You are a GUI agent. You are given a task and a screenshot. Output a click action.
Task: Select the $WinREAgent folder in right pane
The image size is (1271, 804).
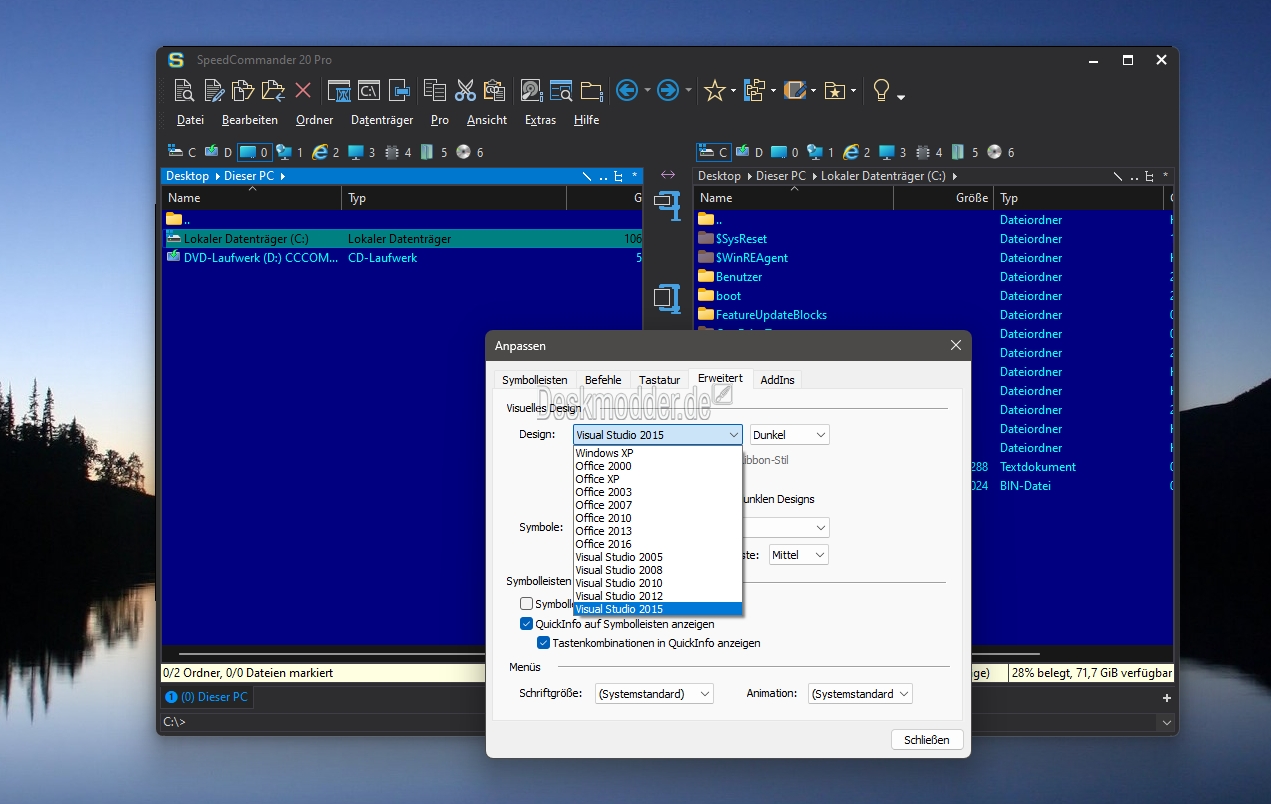click(751, 258)
